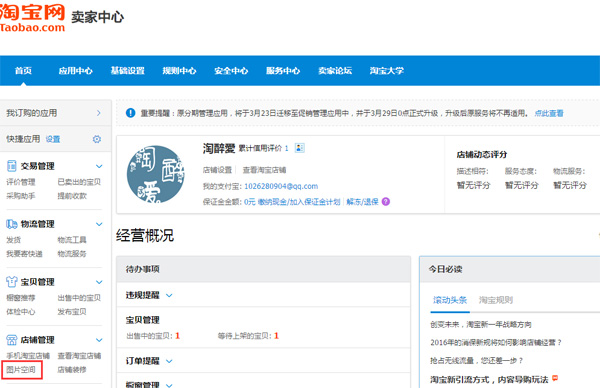The height and width of the screenshot is (388, 600).
Task: Open 服务中心 in navigation bar
Action: click(x=283, y=70)
